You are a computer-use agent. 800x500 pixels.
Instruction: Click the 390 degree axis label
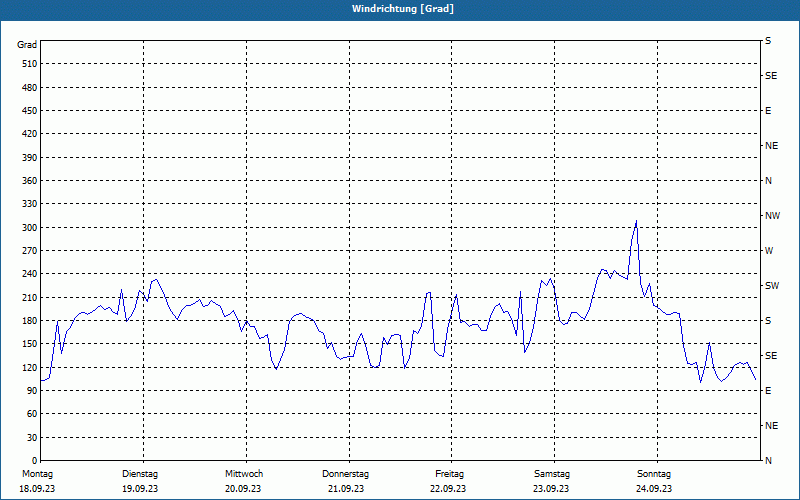click(x=30, y=158)
